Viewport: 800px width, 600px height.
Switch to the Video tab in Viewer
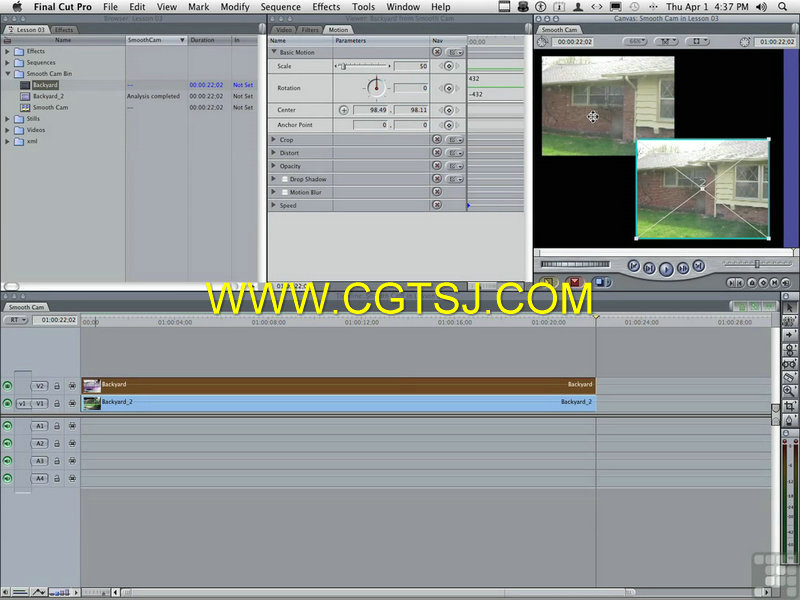[284, 30]
